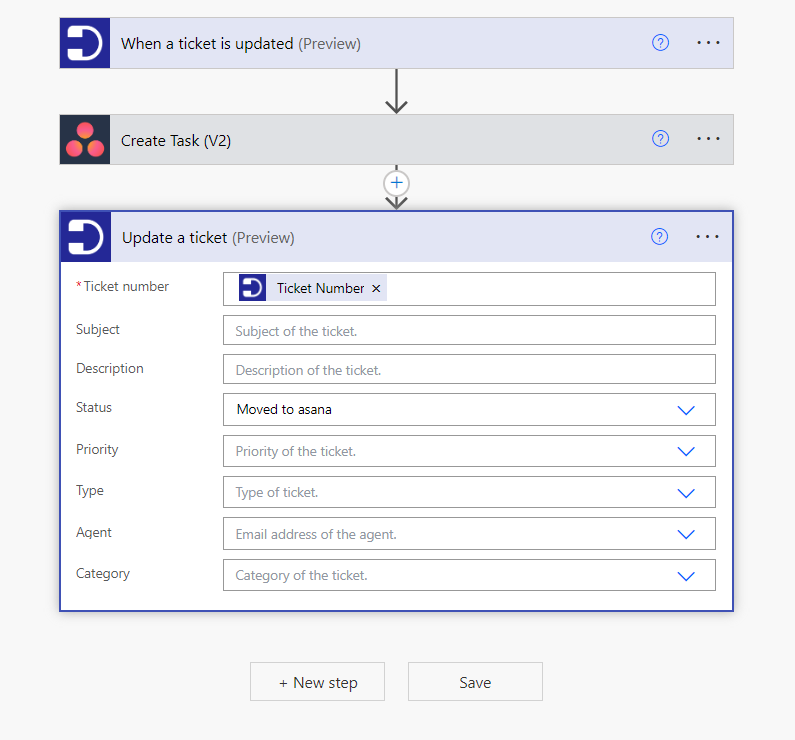795x740 pixels.
Task: Click the Subject label
Action: pyautogui.click(x=98, y=329)
